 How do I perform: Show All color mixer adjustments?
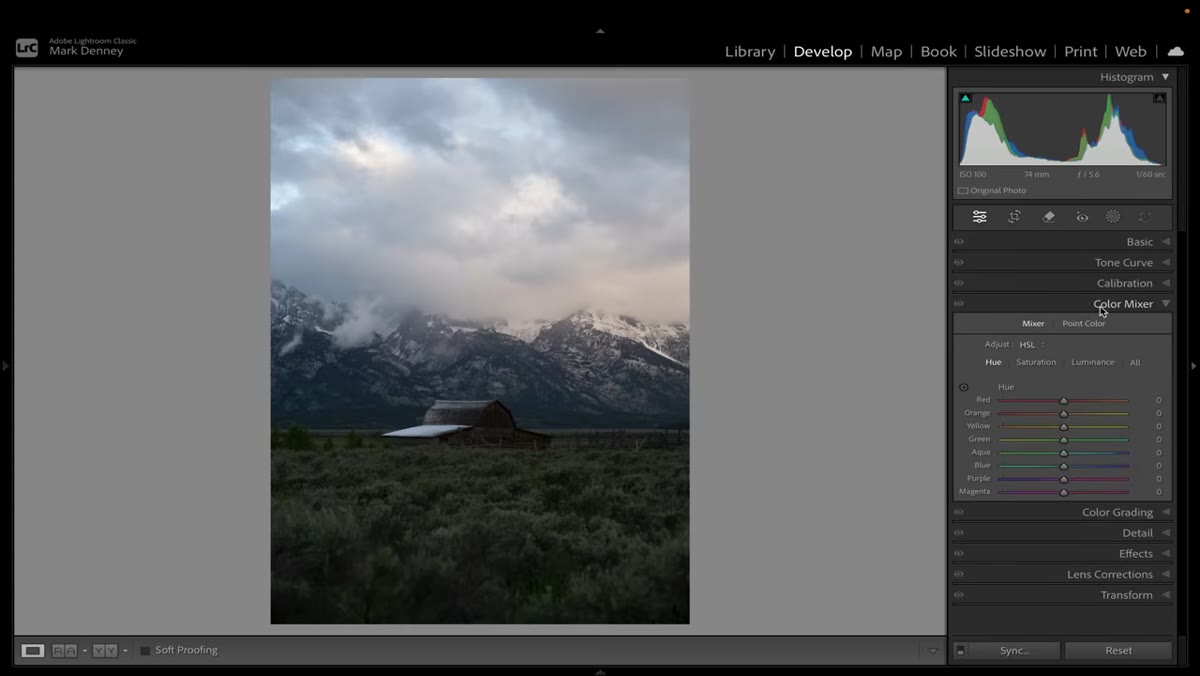point(1135,363)
